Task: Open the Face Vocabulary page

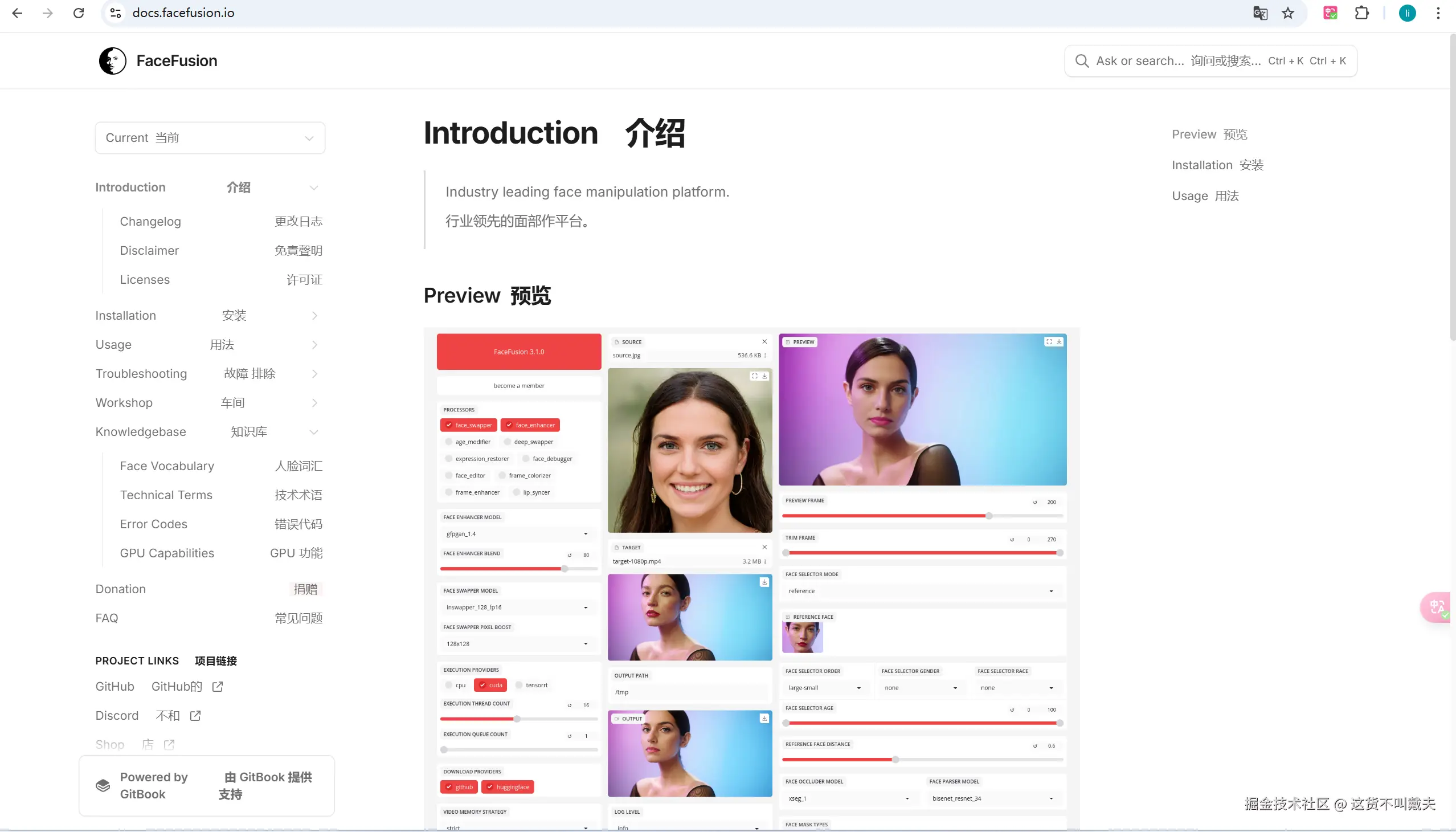Action: 167,466
